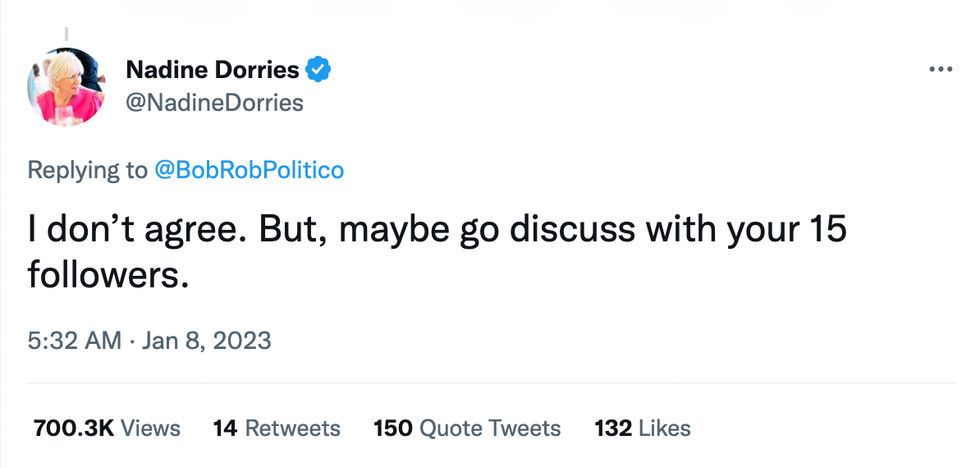Click the "Replying to" label
980x468 pixels.
click(x=87, y=170)
